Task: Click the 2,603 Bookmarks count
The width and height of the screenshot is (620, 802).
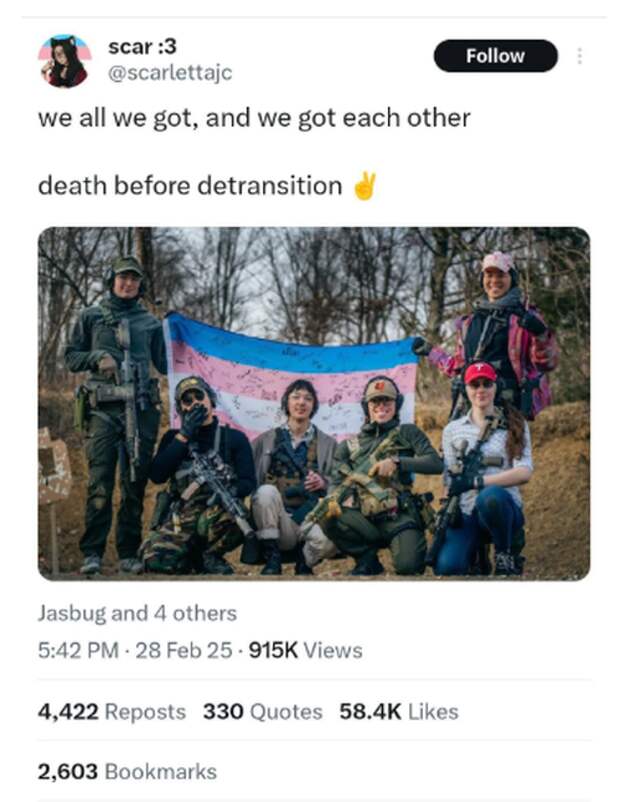Action: 127,771
